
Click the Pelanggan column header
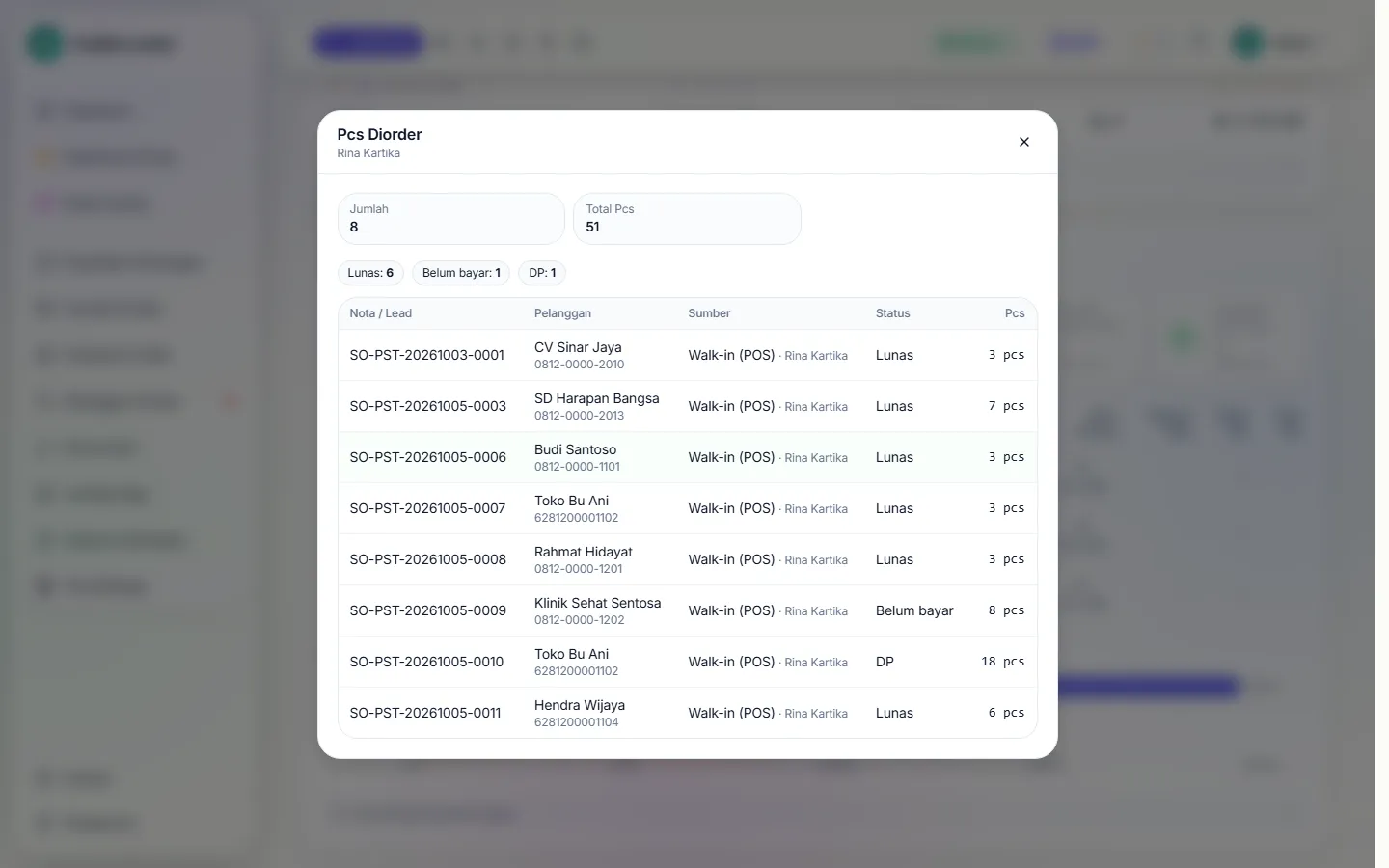562,313
